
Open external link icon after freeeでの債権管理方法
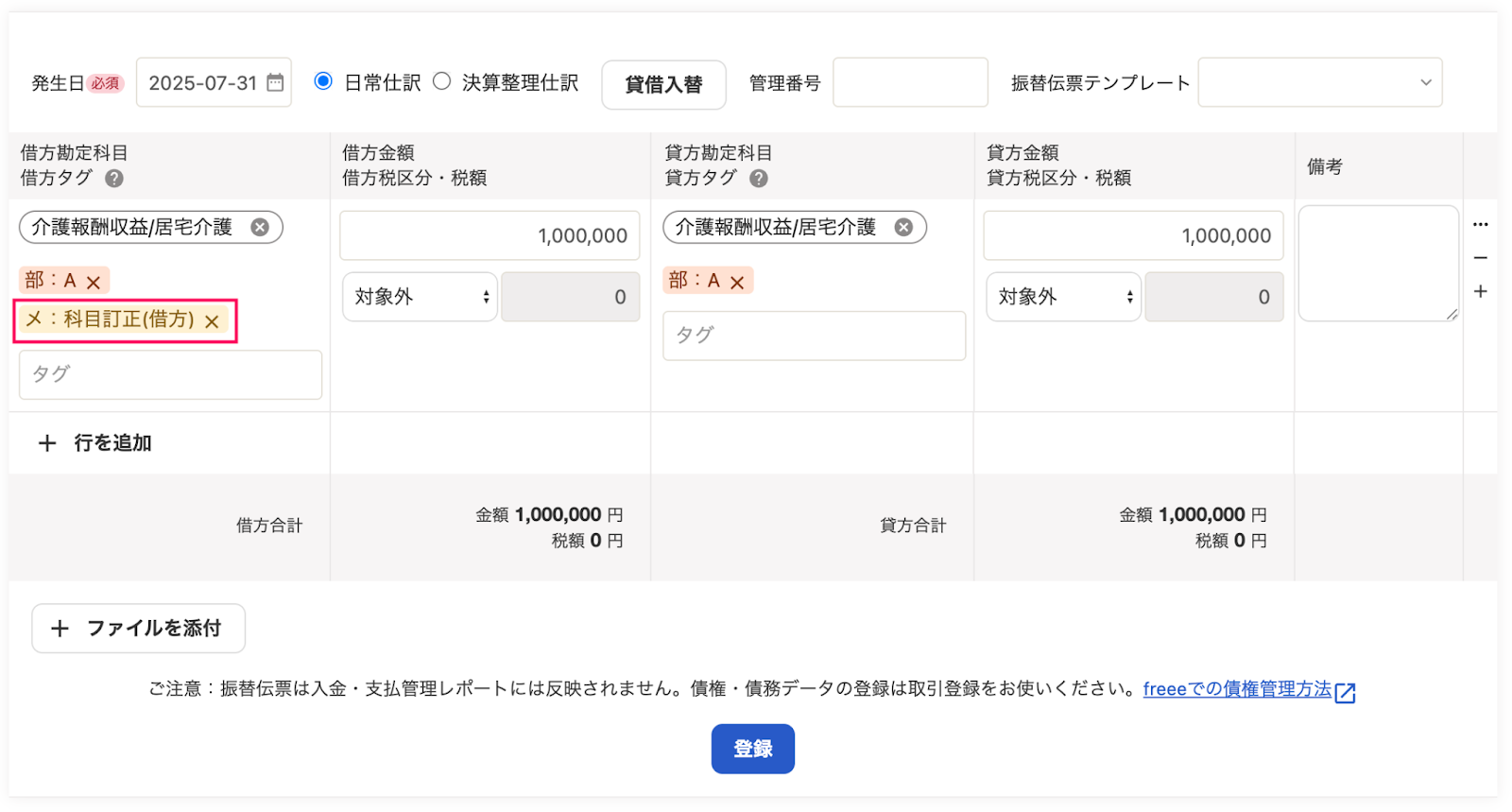click(1345, 692)
